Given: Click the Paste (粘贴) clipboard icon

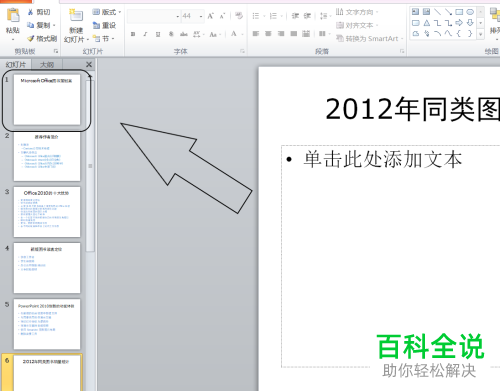Looking at the screenshot, I should point(13,15).
